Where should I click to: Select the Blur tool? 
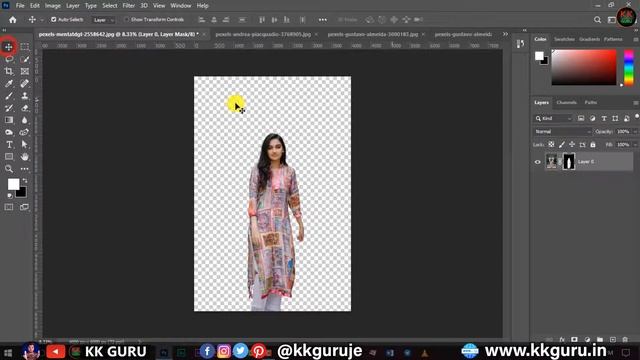(x=25, y=120)
